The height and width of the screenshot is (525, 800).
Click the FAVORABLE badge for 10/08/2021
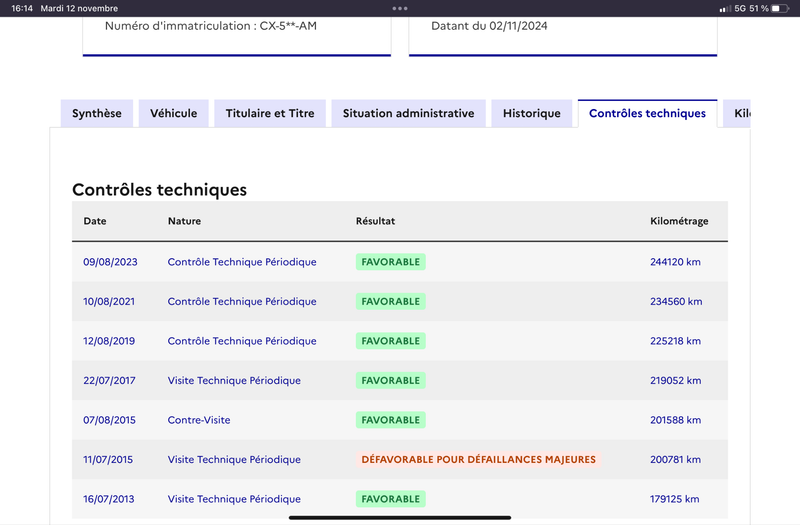tap(391, 302)
